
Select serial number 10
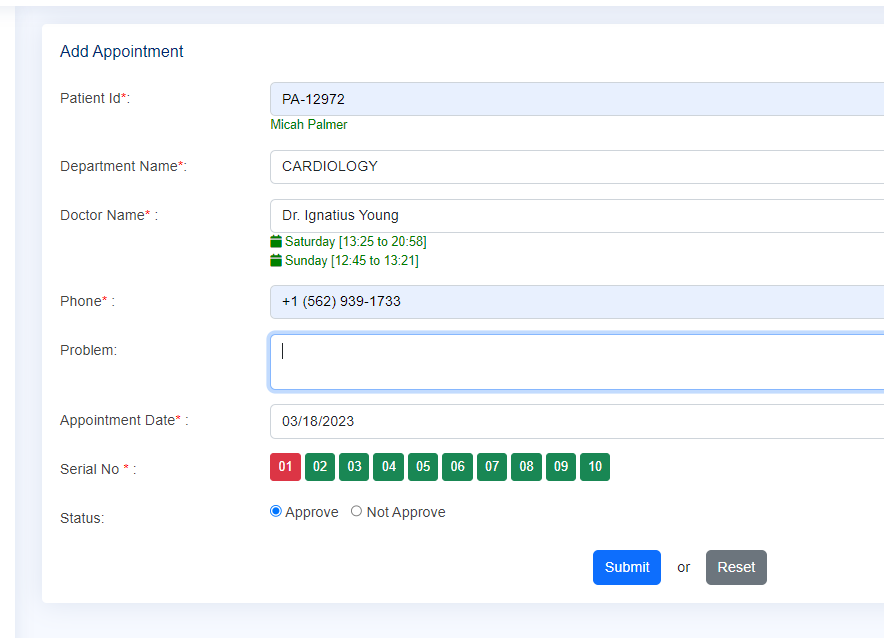point(595,467)
